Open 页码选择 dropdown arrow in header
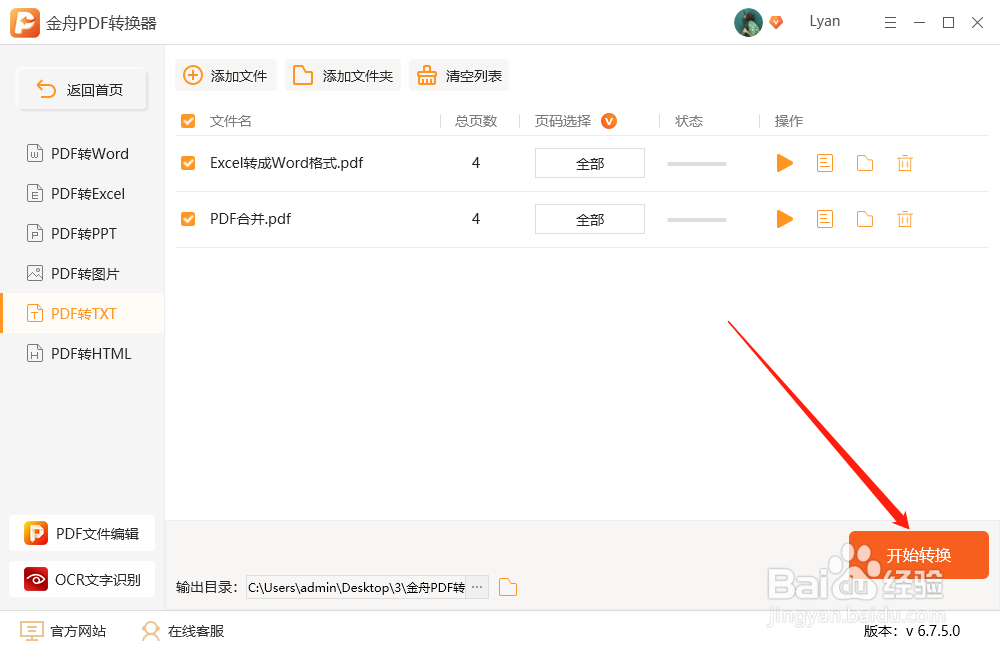Image resolution: width=1000 pixels, height=650 pixels. 609,121
